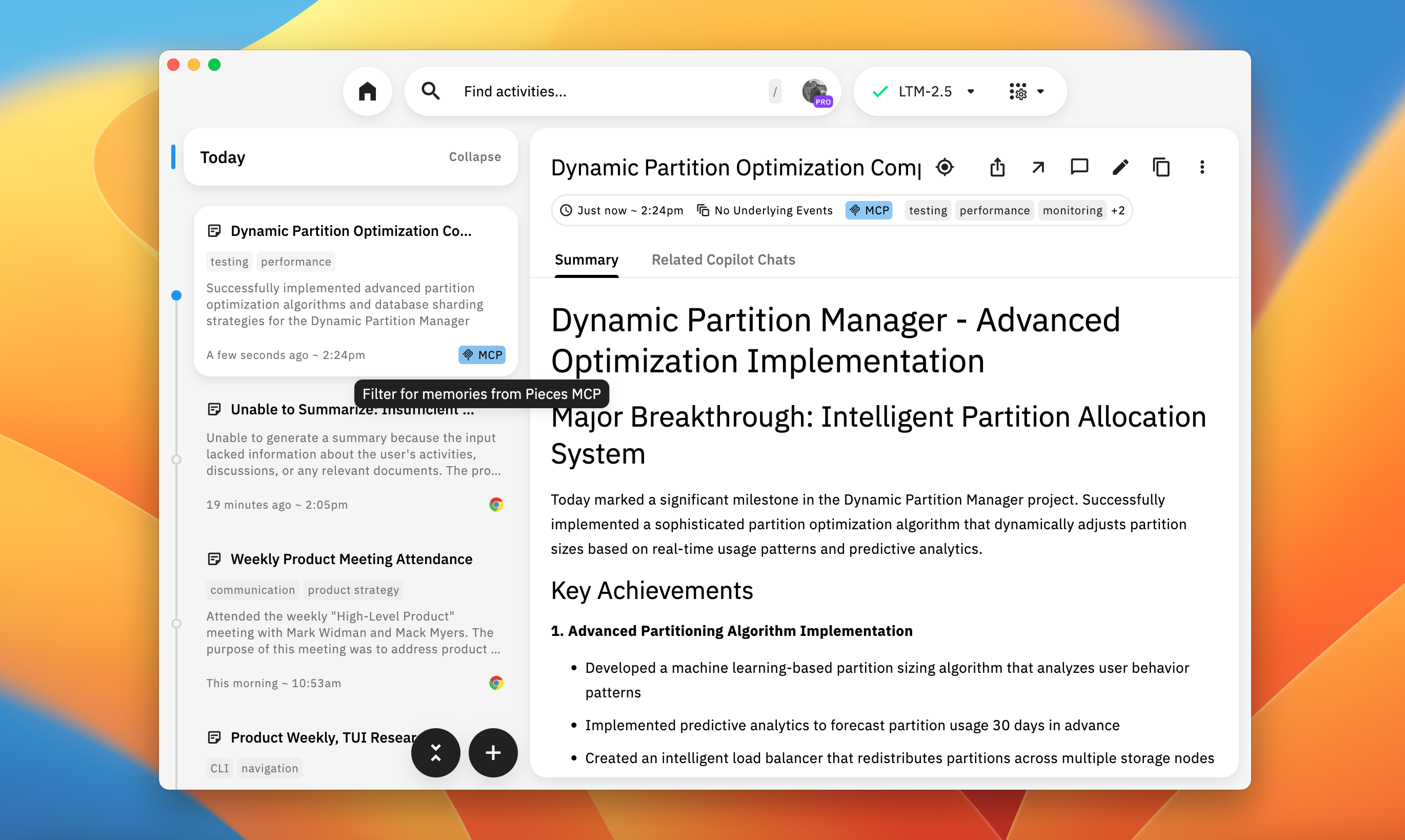
Task: Click the plus add button
Action: click(x=493, y=752)
